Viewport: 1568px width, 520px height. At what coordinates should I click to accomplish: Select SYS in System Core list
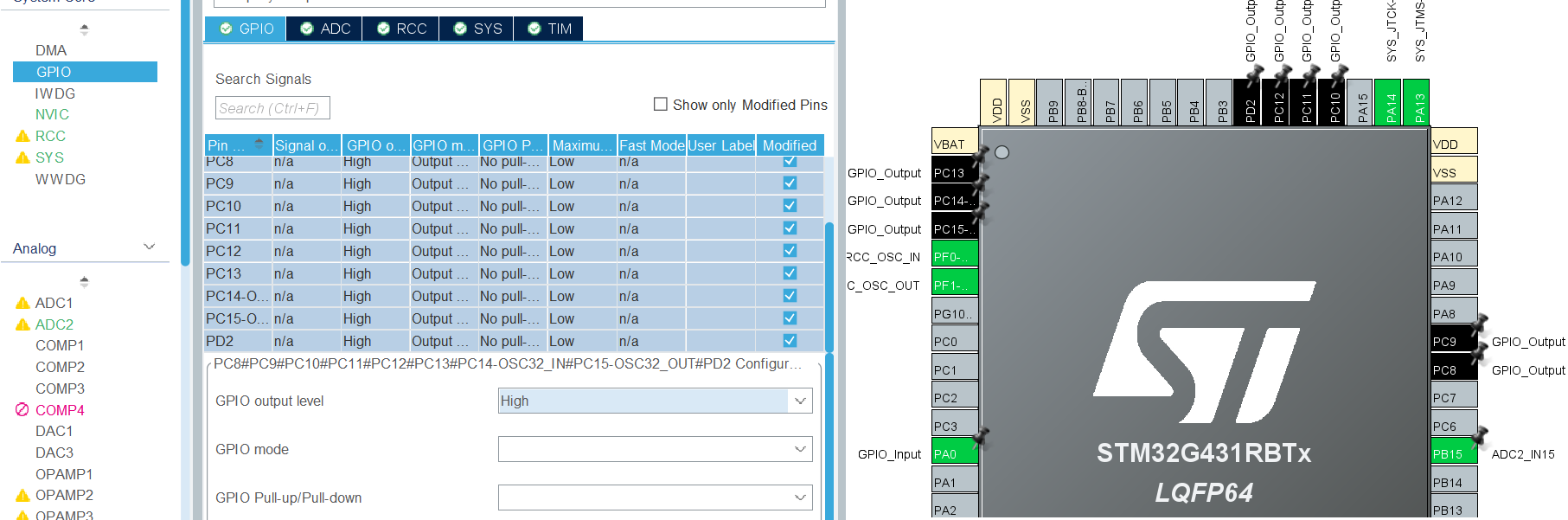pos(49,157)
